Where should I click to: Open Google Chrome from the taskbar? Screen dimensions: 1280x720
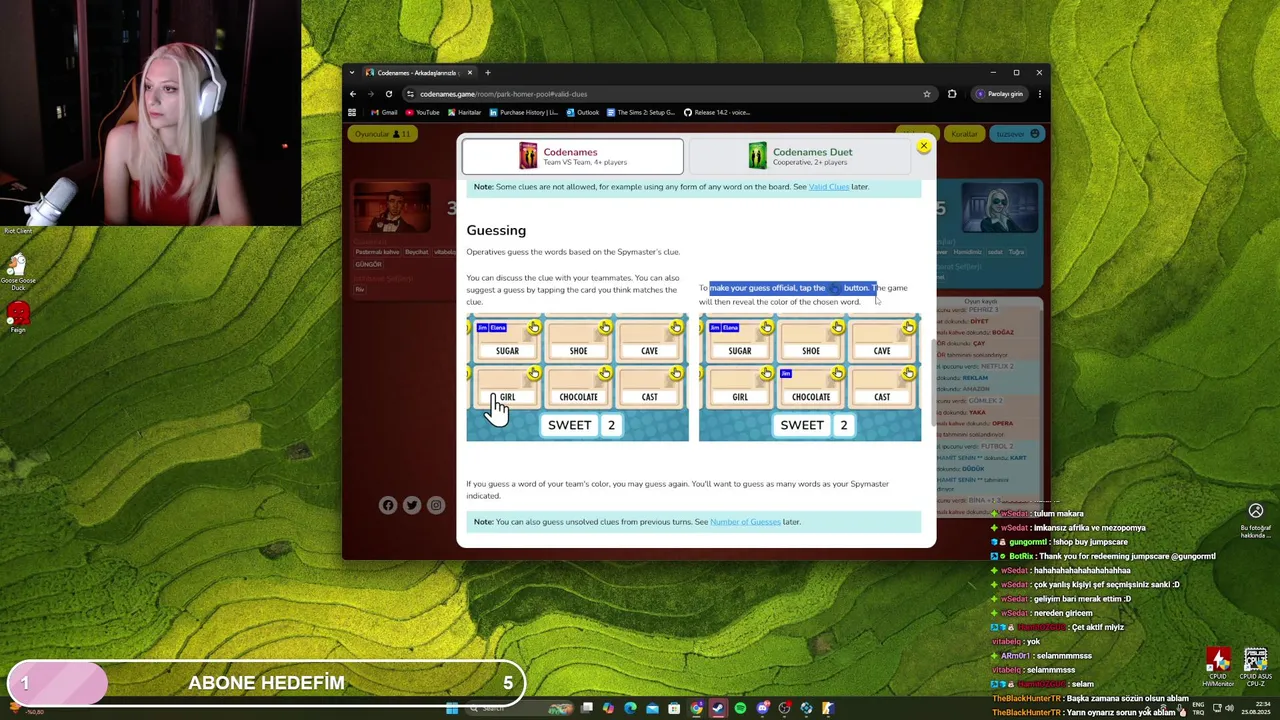point(696,709)
